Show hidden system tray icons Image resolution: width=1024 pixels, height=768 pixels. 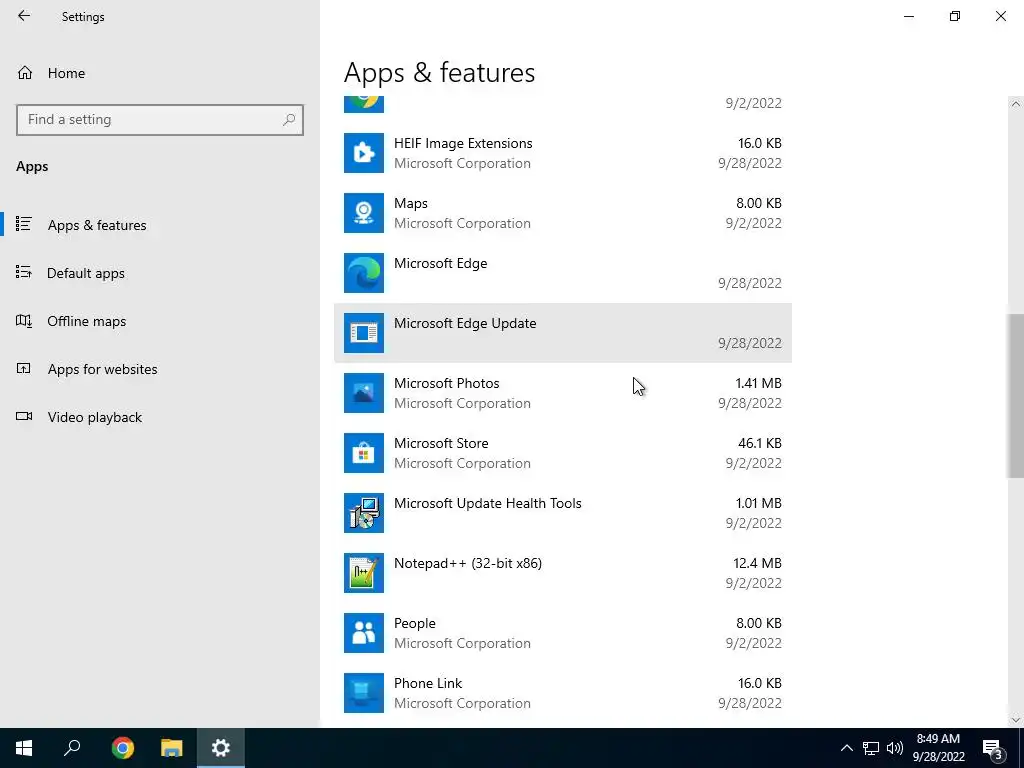[846, 748]
